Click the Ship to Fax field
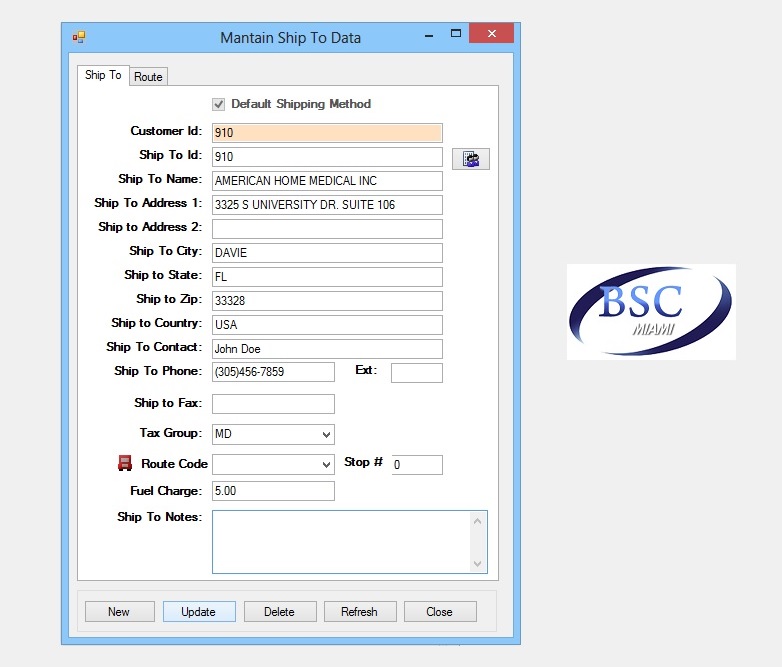 [273, 404]
